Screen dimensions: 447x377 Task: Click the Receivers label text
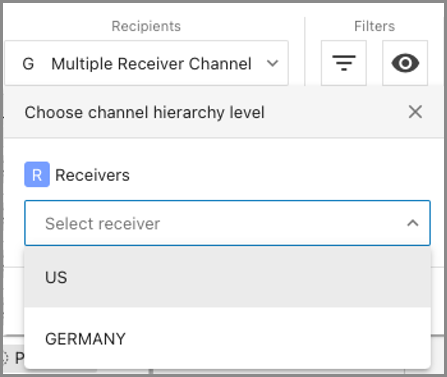pyautogui.click(x=92, y=175)
